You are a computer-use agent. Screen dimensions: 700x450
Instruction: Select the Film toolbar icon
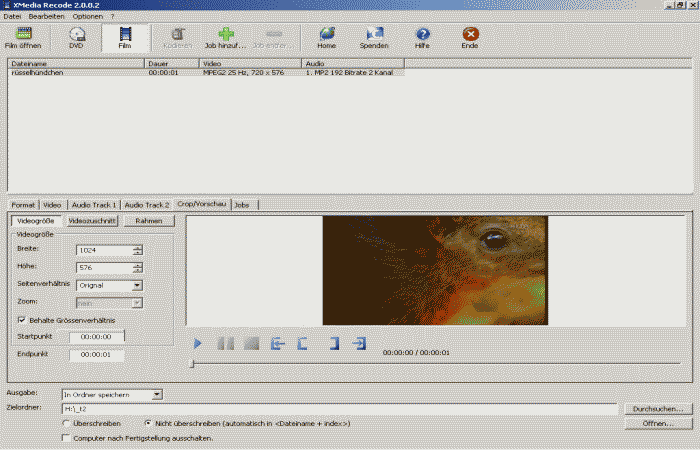click(x=125, y=35)
